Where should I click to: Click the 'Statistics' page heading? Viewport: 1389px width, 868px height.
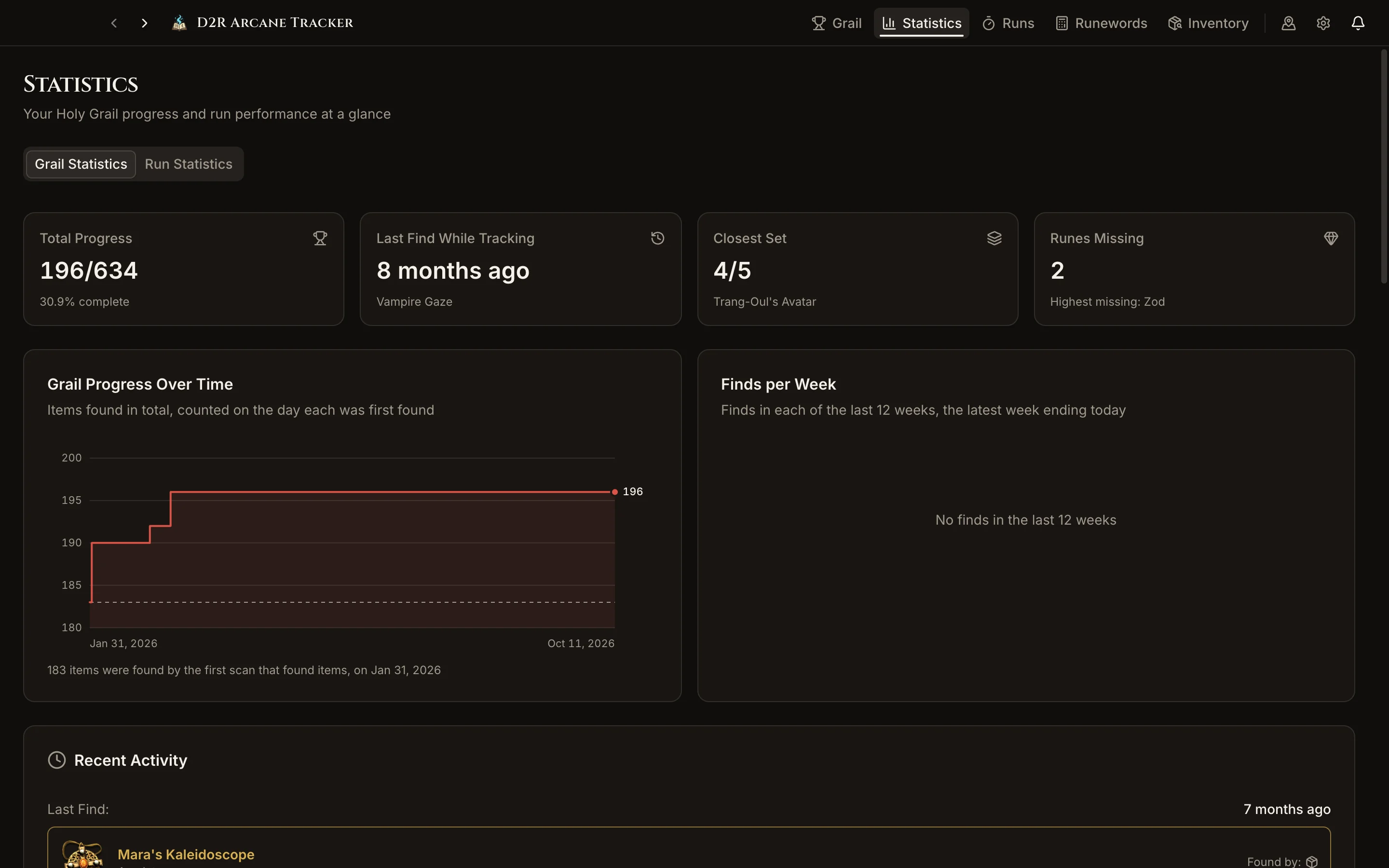[x=81, y=84]
